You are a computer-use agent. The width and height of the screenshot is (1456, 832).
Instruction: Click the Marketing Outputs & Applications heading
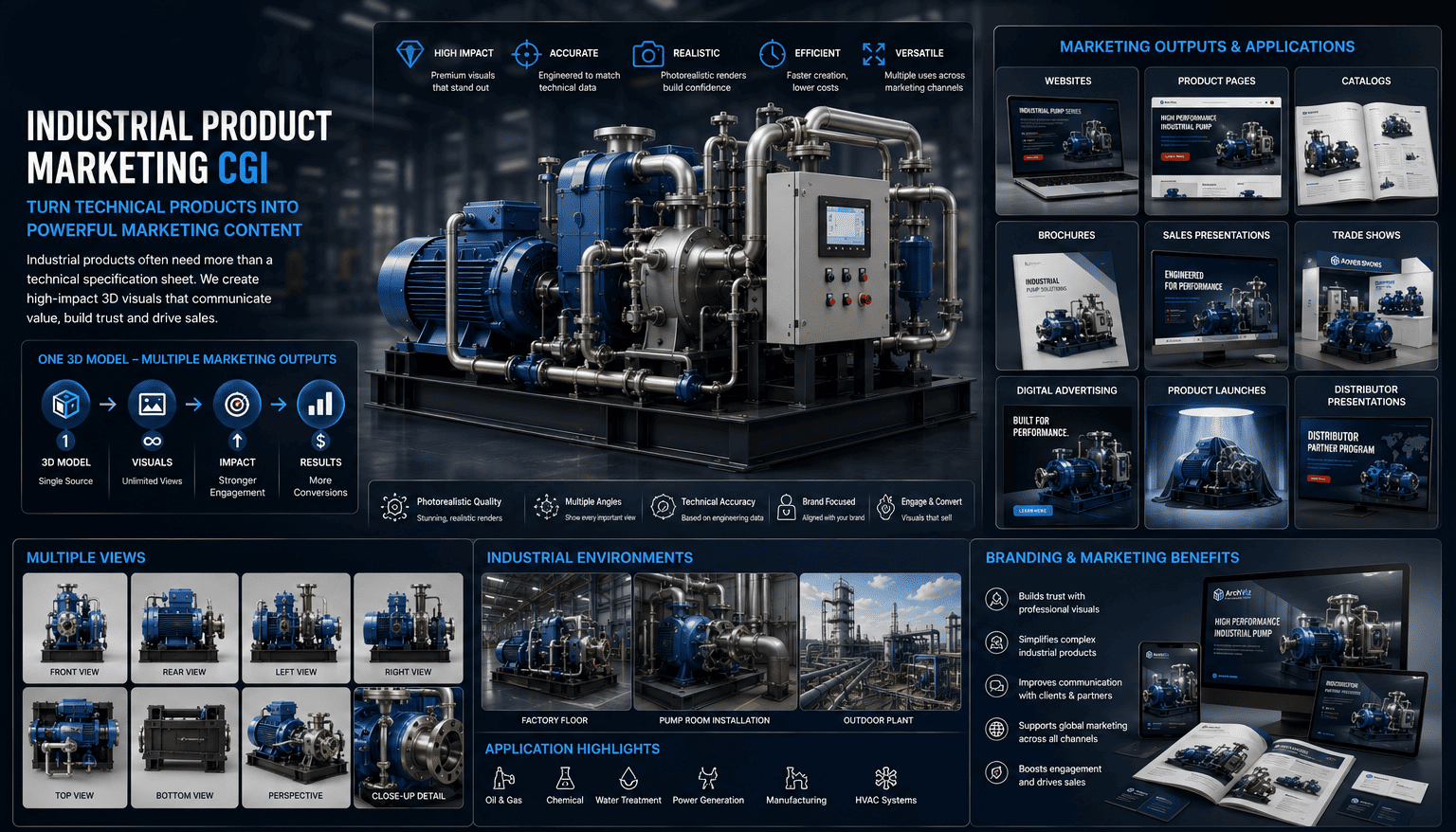tap(1207, 46)
